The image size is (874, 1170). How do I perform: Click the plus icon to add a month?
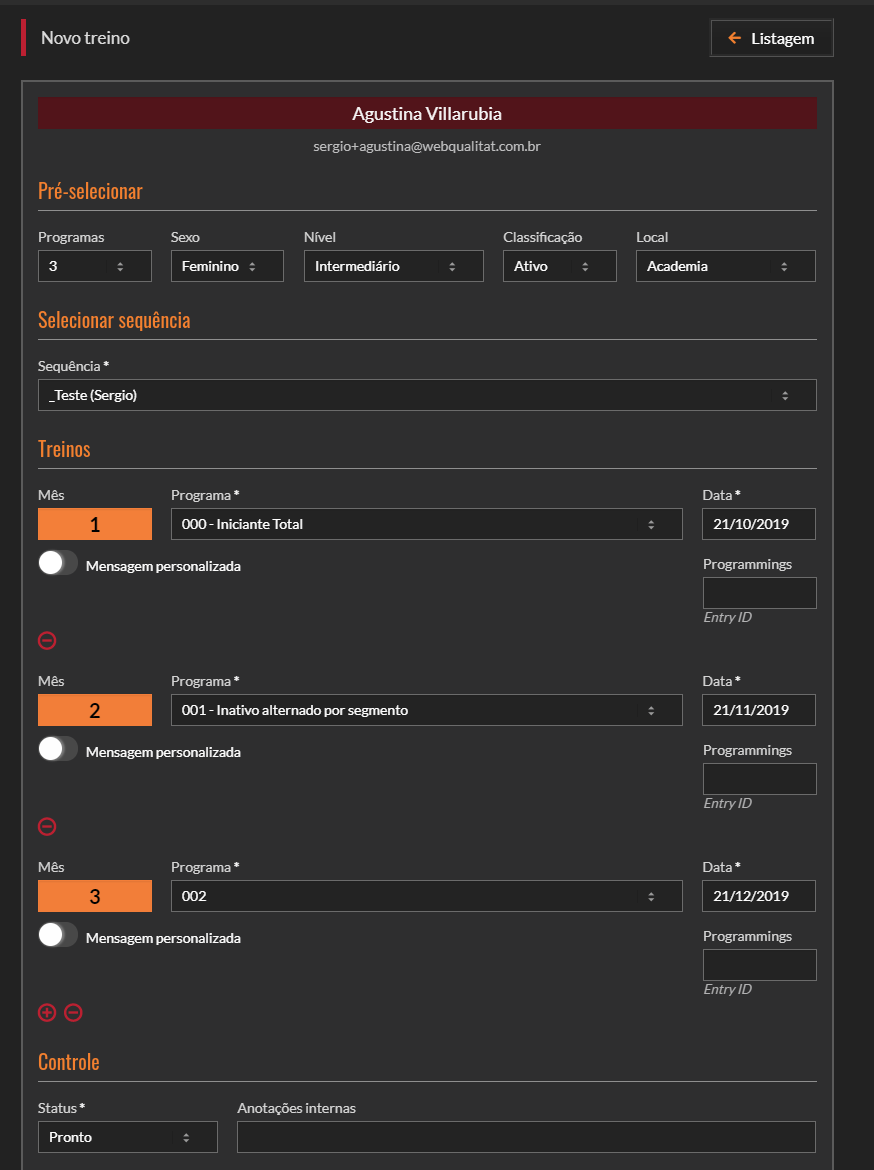[47, 1013]
